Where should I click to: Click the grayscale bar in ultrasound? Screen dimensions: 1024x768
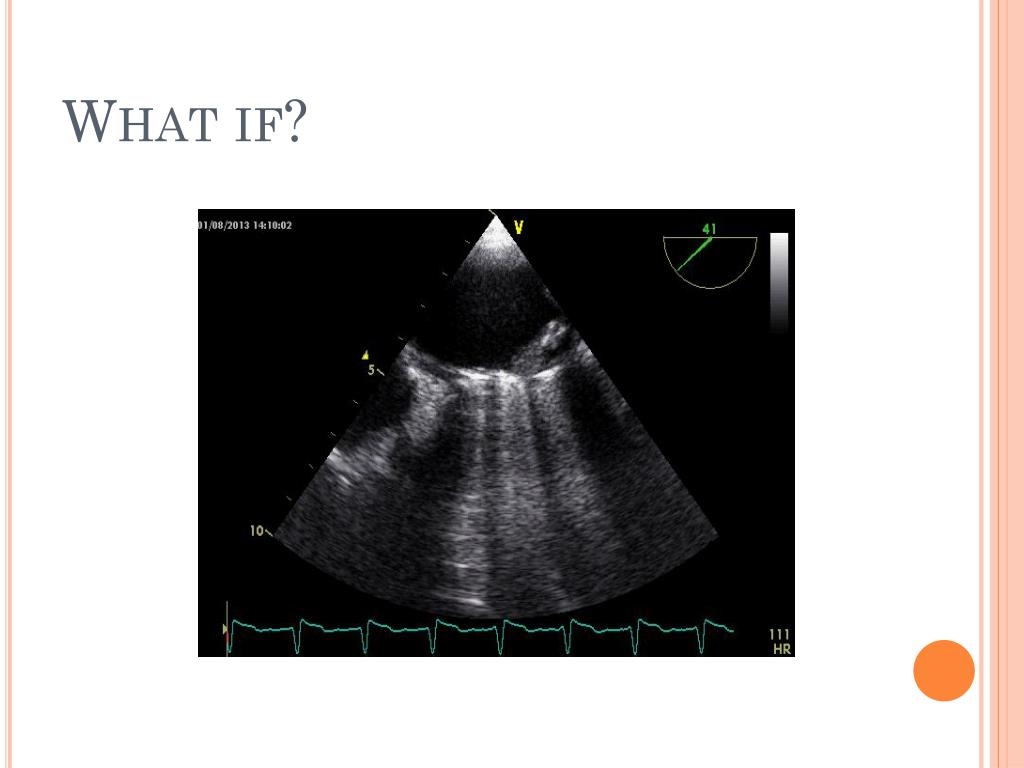(779, 282)
